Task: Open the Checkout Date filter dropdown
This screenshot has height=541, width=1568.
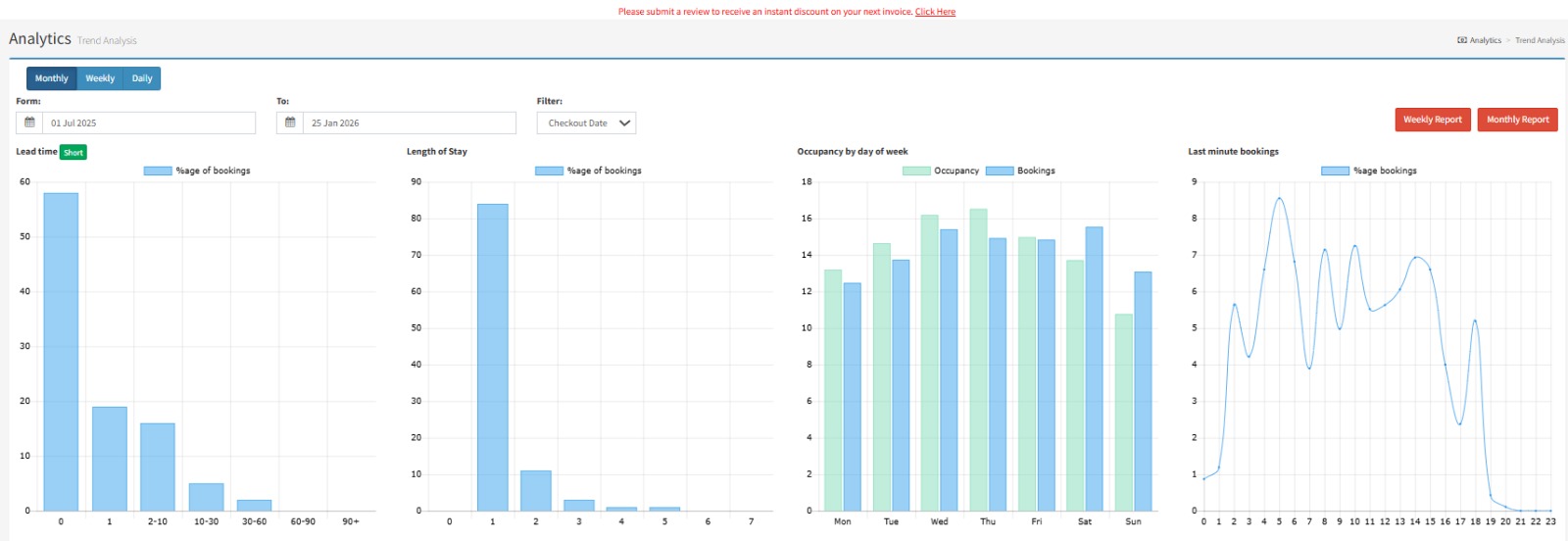Action: coord(577,123)
